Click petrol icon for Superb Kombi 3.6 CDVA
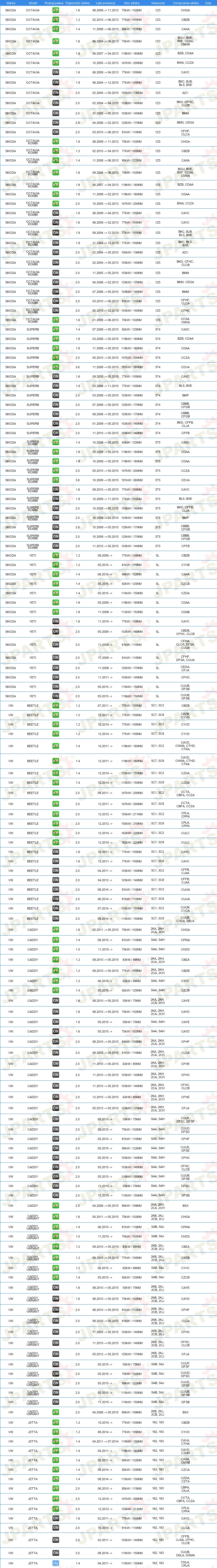The image size is (217, 1568). click(55, 480)
